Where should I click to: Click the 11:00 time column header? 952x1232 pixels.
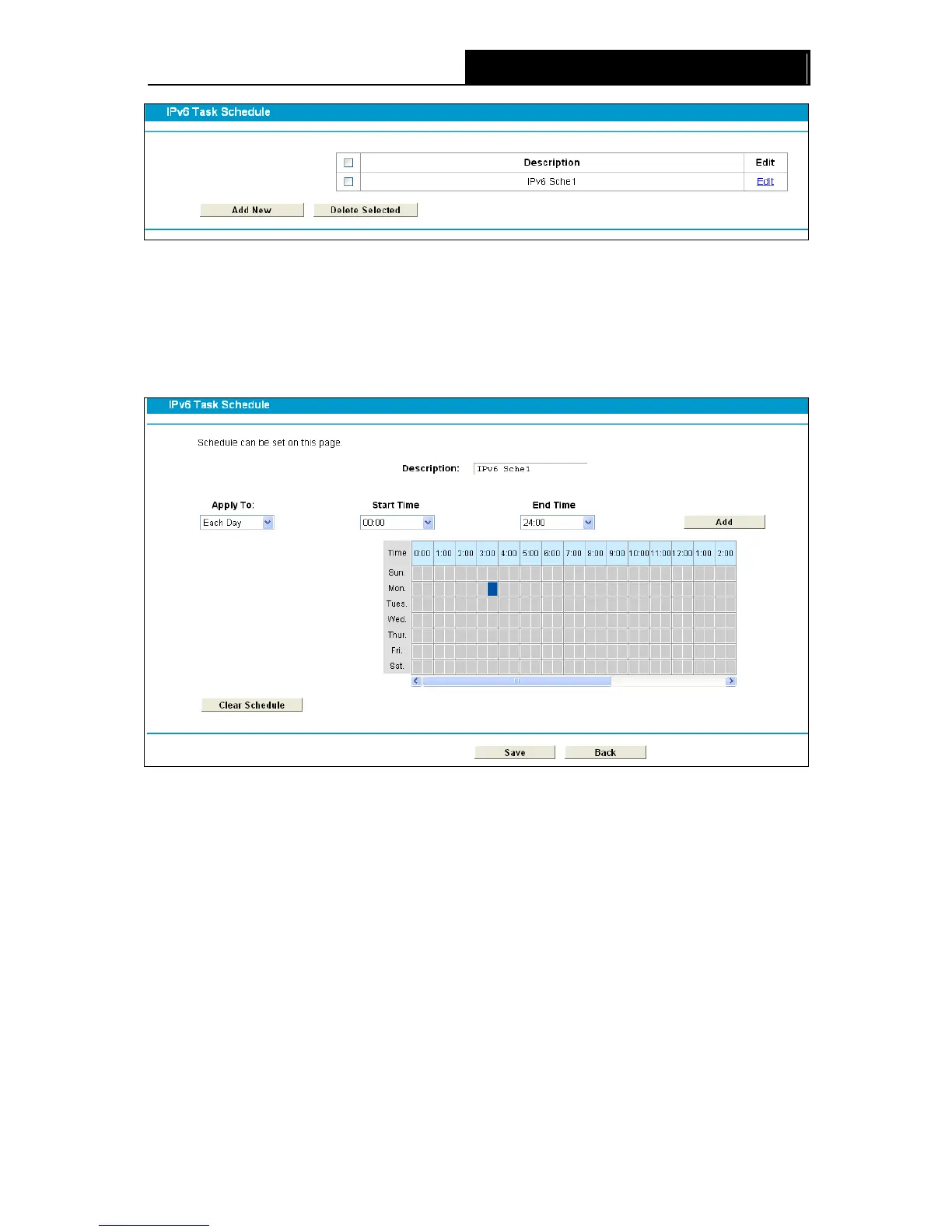[x=661, y=553]
